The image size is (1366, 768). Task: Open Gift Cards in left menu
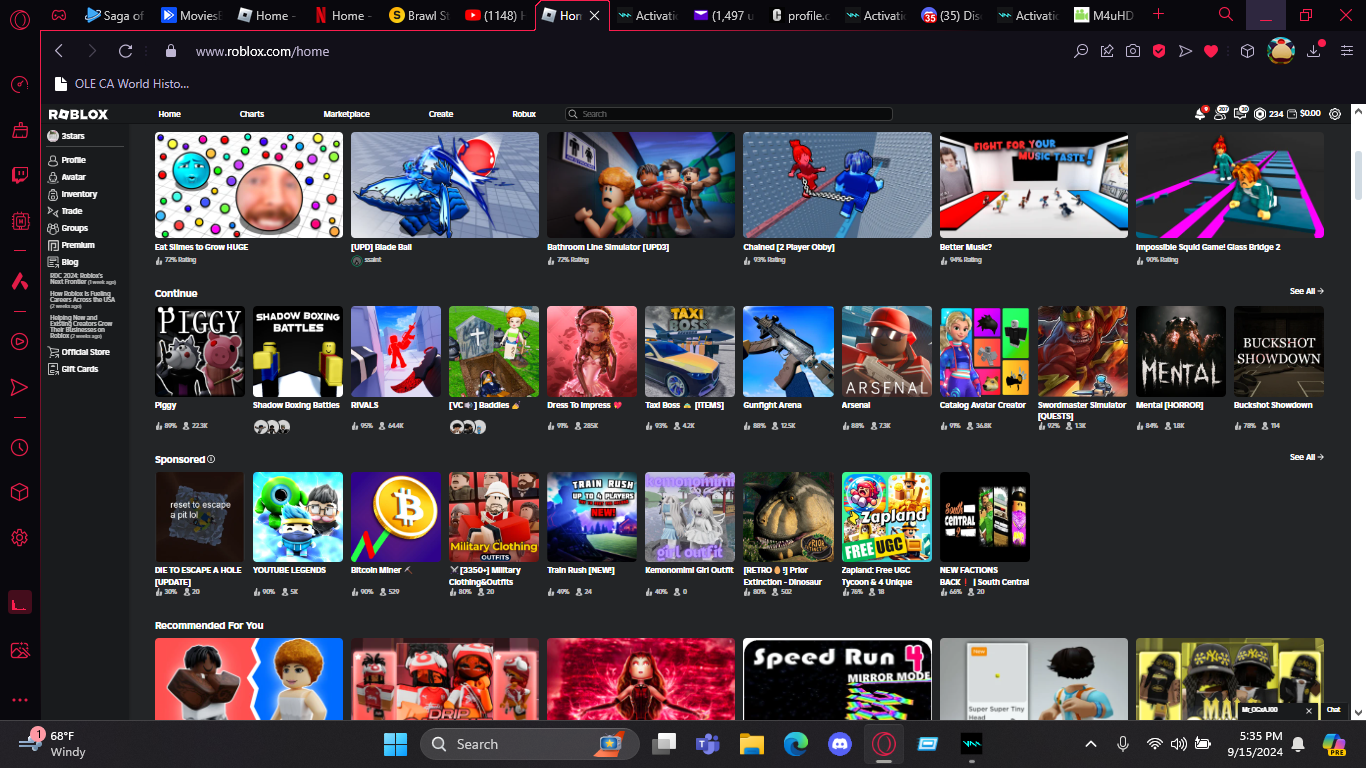click(79, 369)
